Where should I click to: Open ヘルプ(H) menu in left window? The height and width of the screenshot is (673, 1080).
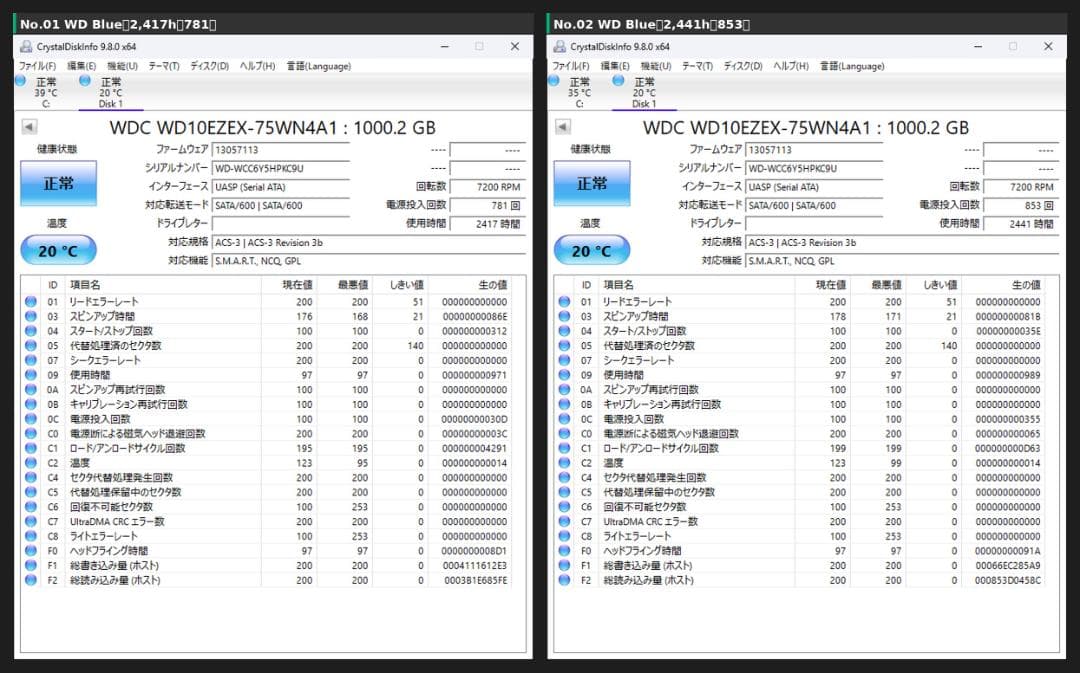(258, 66)
